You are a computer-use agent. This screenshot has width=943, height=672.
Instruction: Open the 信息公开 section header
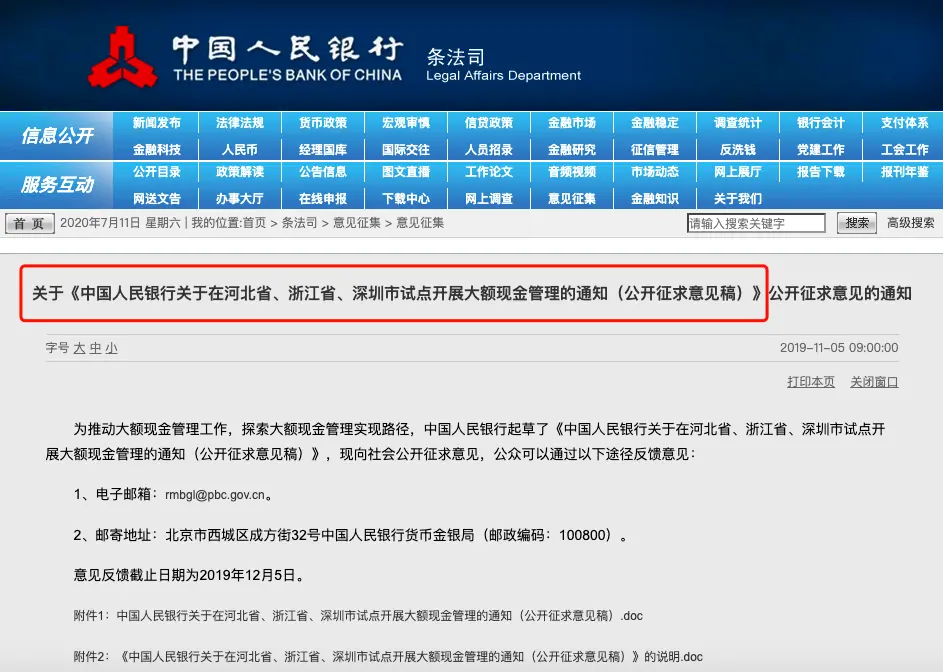coord(57,136)
